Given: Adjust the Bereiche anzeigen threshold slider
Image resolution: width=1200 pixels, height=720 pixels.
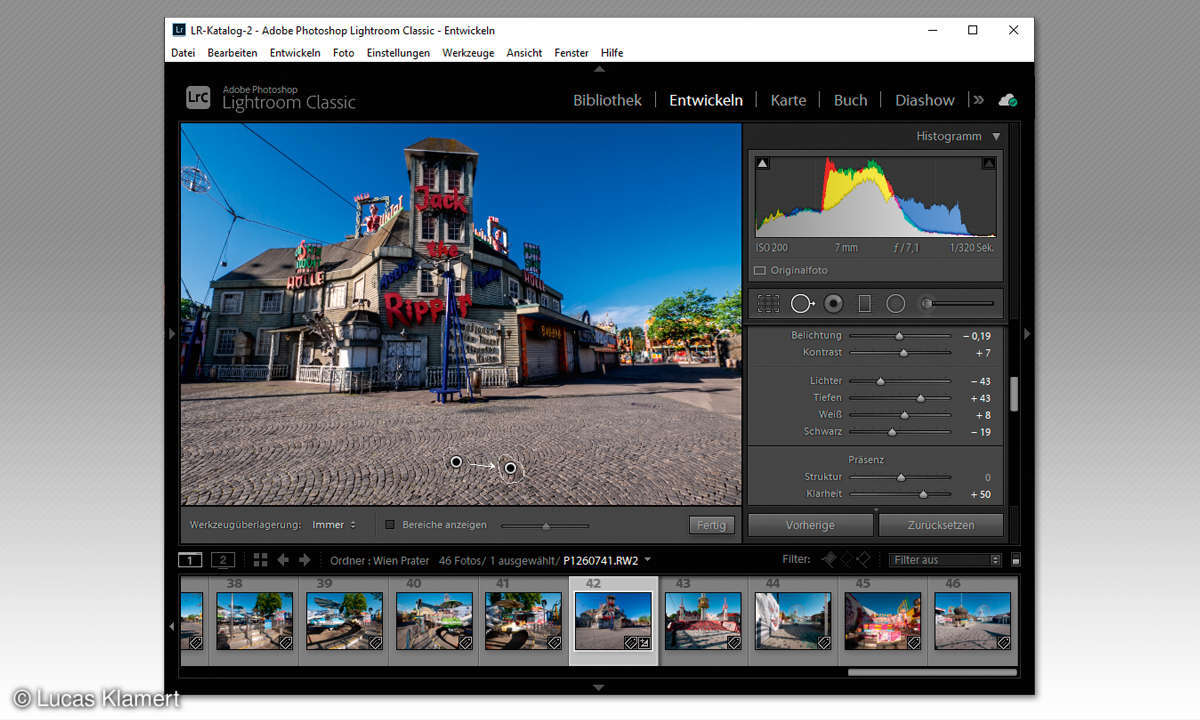Looking at the screenshot, I should [545, 525].
